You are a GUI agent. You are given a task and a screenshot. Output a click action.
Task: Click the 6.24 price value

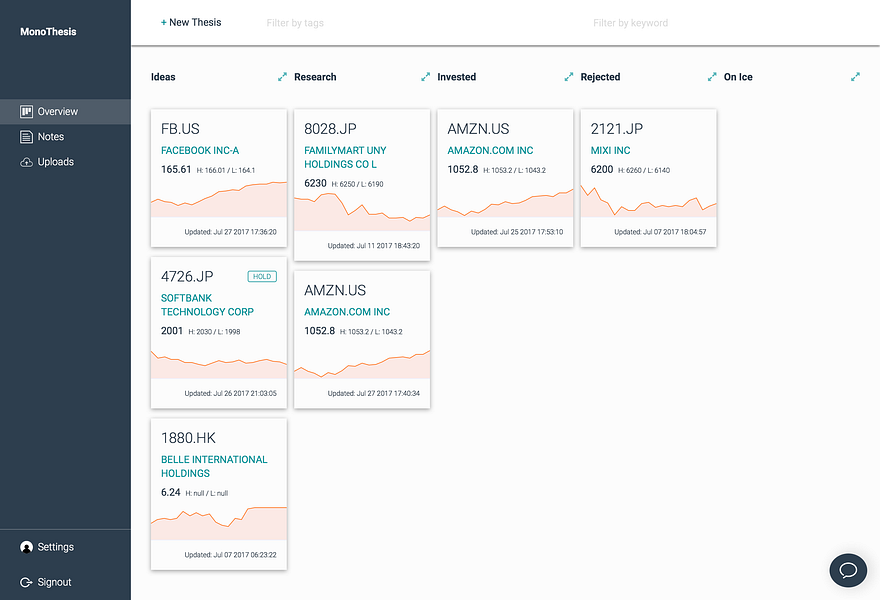point(171,493)
